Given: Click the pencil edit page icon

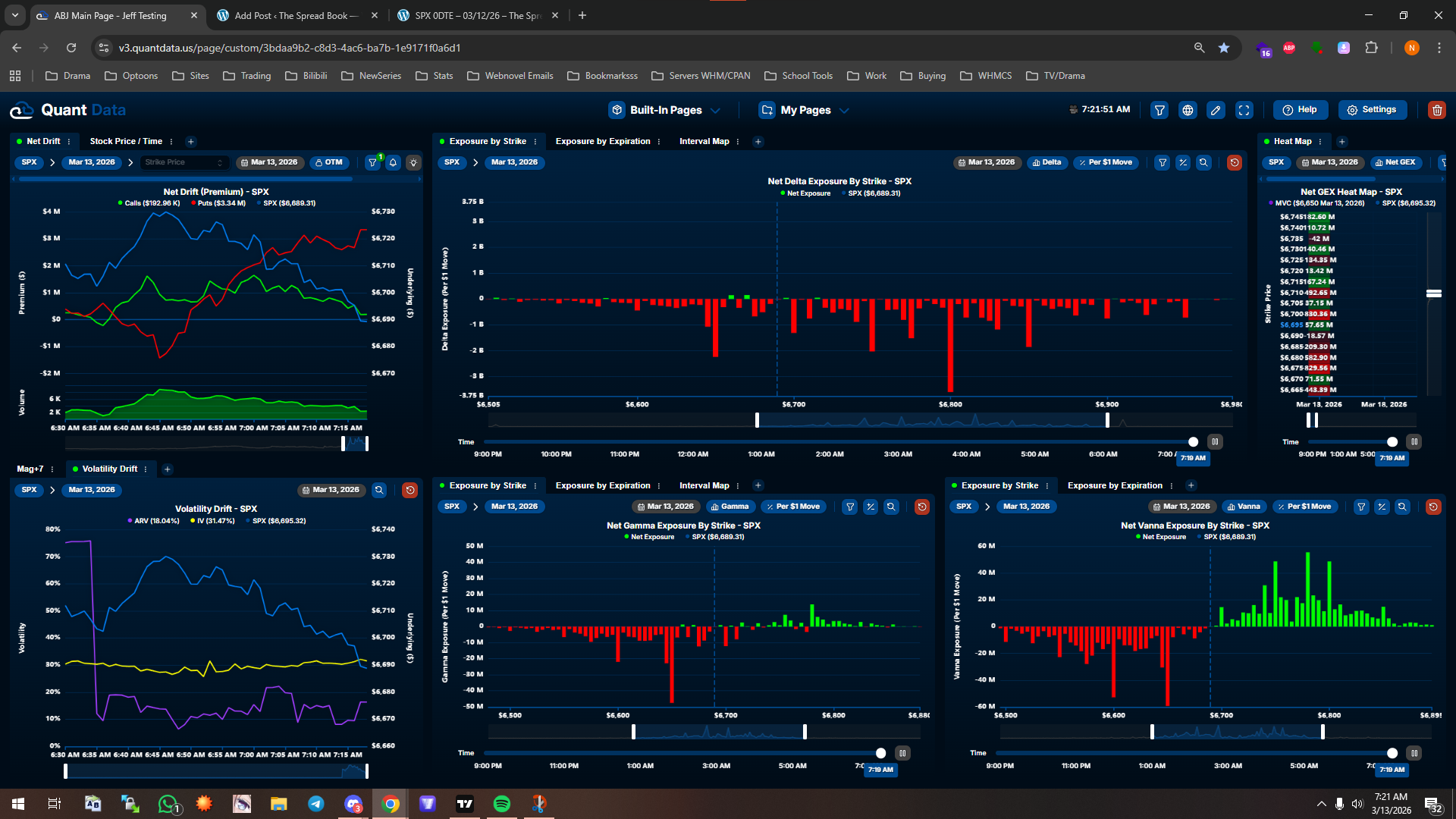Looking at the screenshot, I should coord(1216,110).
